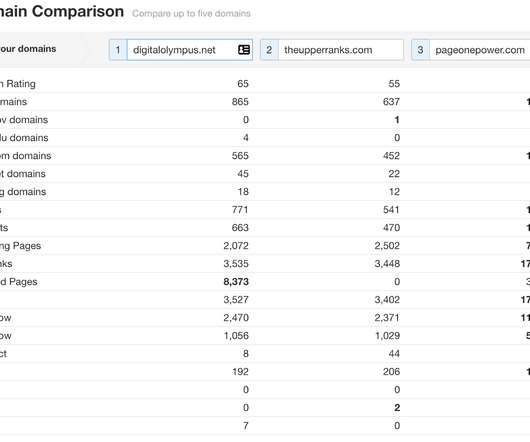Click value 637 in the domains row

(391, 102)
